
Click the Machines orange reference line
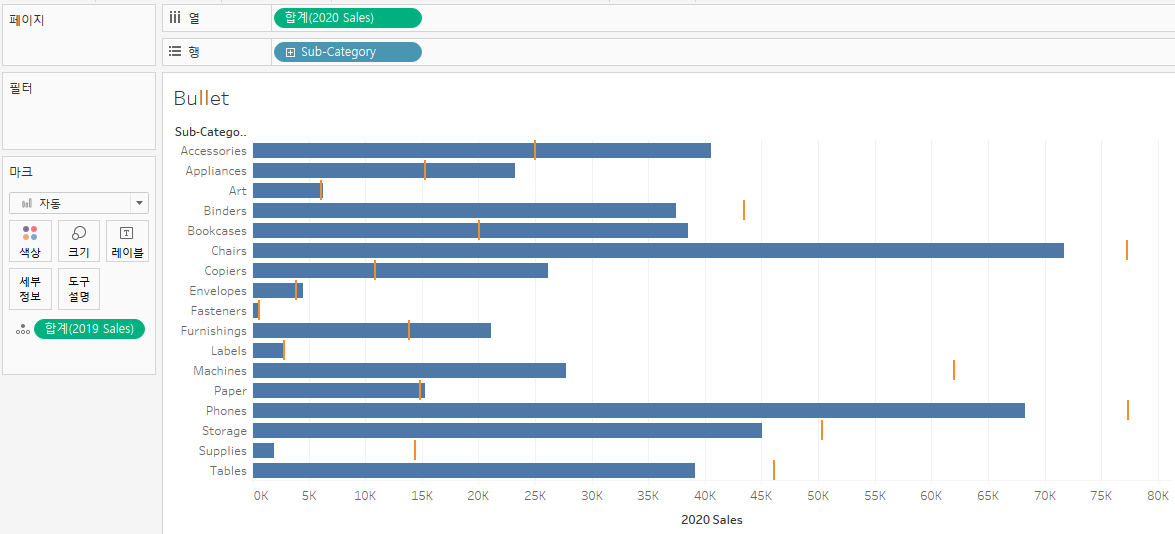coord(954,370)
